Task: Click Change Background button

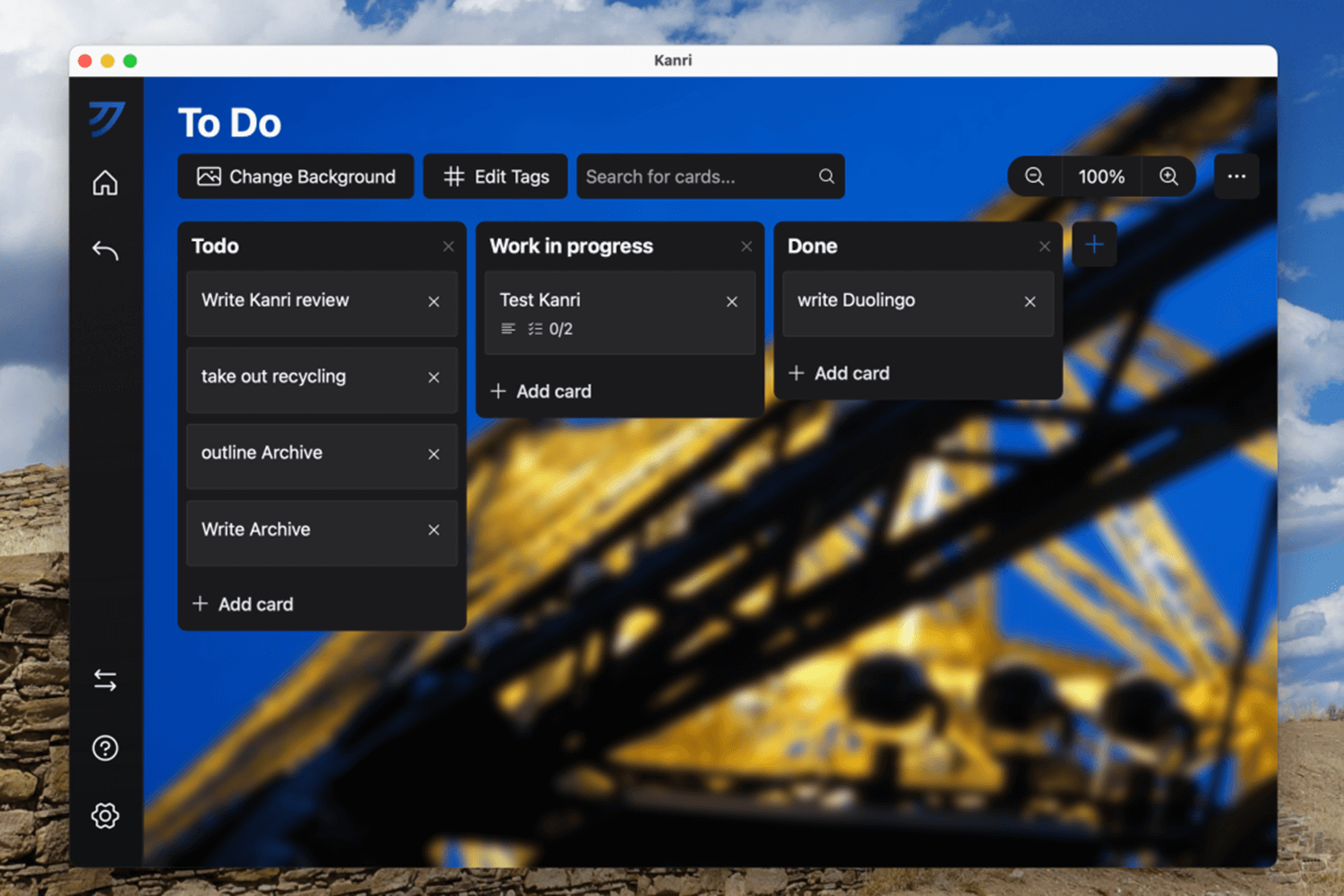Action: pos(296,177)
